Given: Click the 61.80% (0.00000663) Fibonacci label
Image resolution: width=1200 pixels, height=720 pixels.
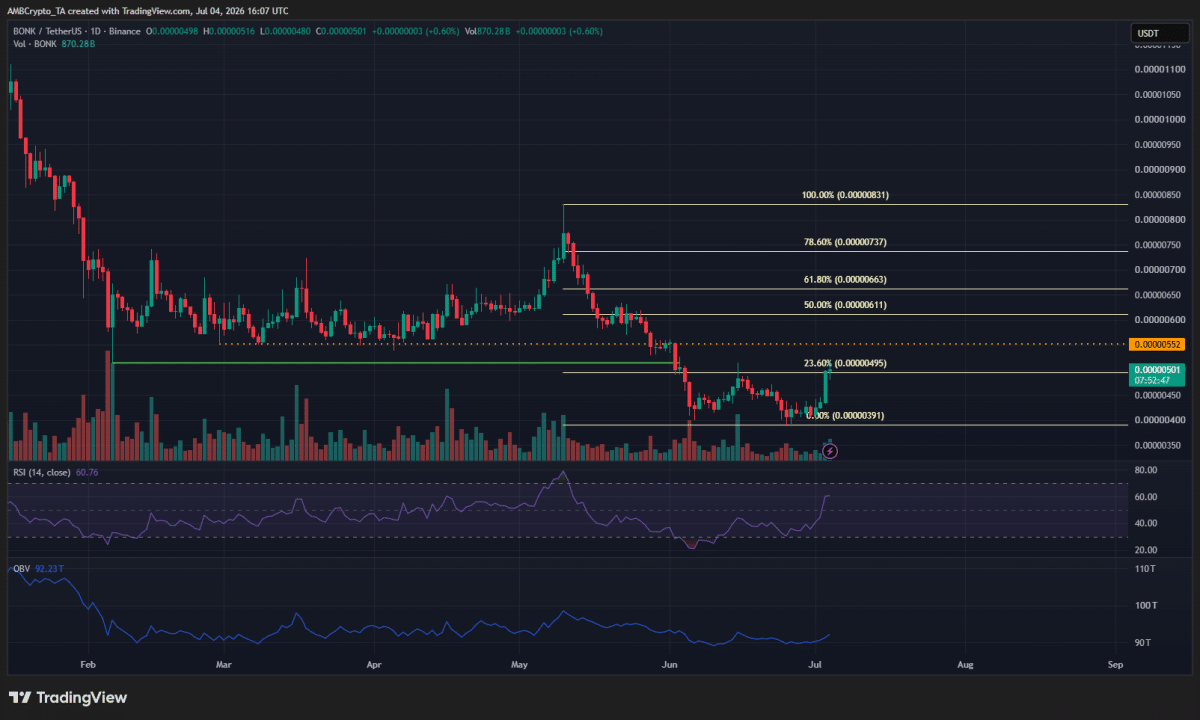Looking at the screenshot, I should 845,279.
